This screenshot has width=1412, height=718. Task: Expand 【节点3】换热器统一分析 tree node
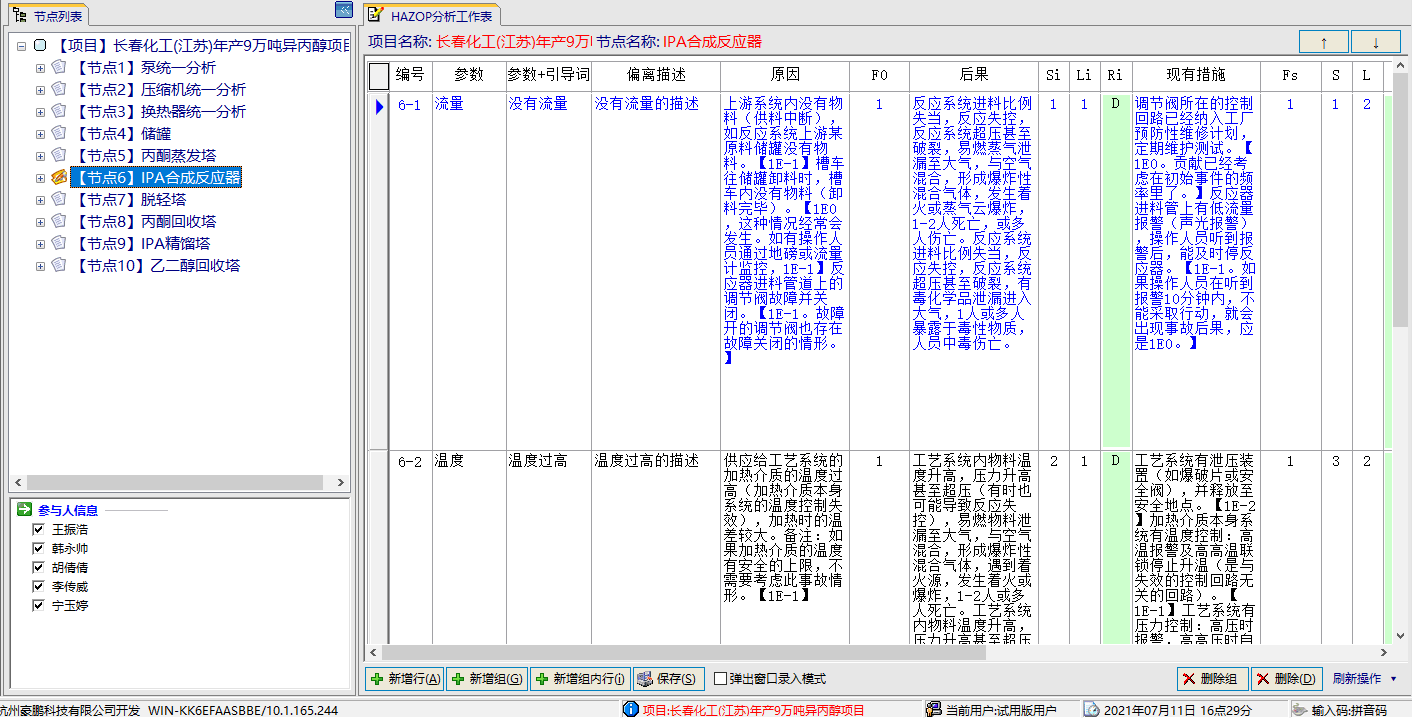tap(40, 112)
